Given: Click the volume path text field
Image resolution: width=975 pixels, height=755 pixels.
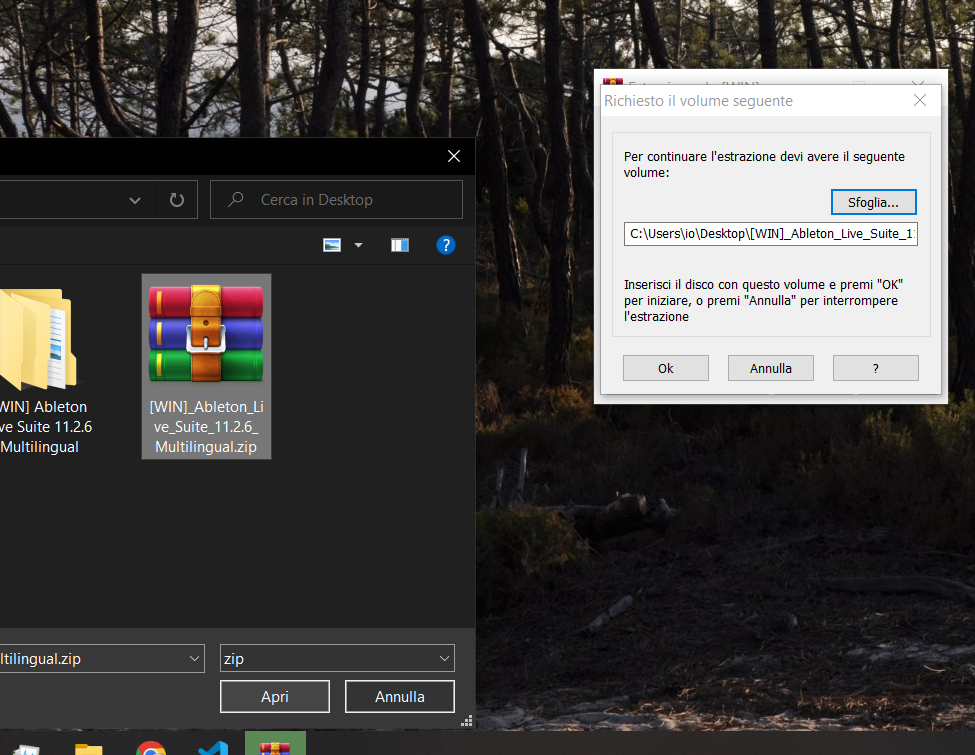Looking at the screenshot, I should 770,234.
